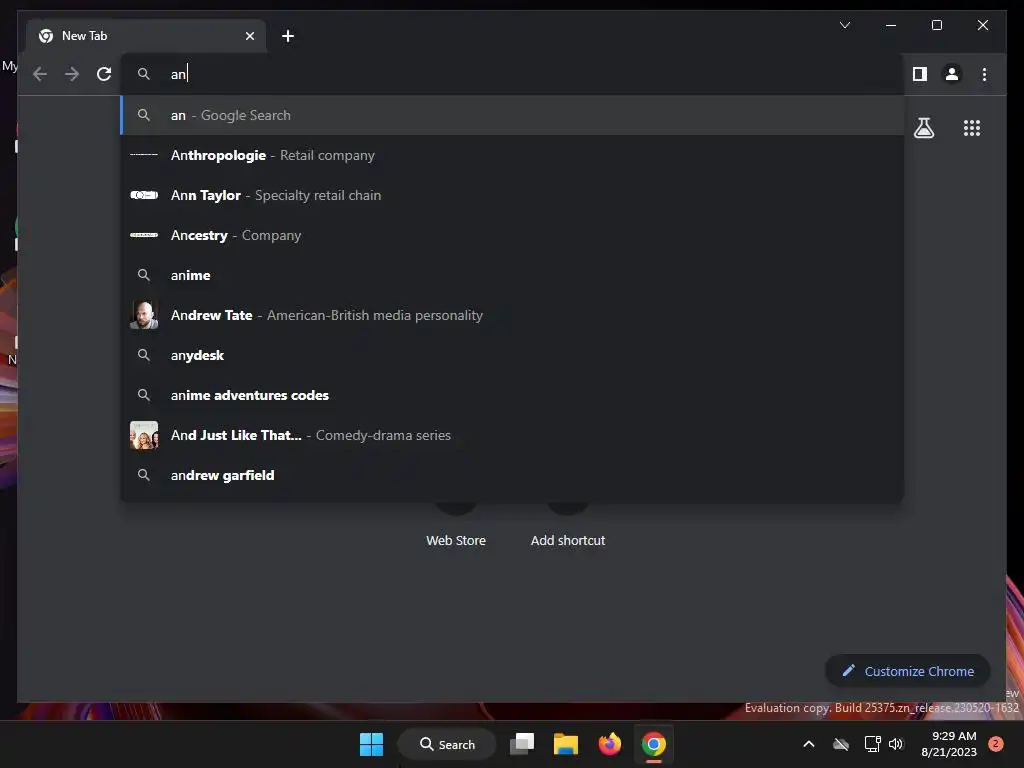Open the taskbar Search box
This screenshot has height=768, width=1024.
pos(447,744)
